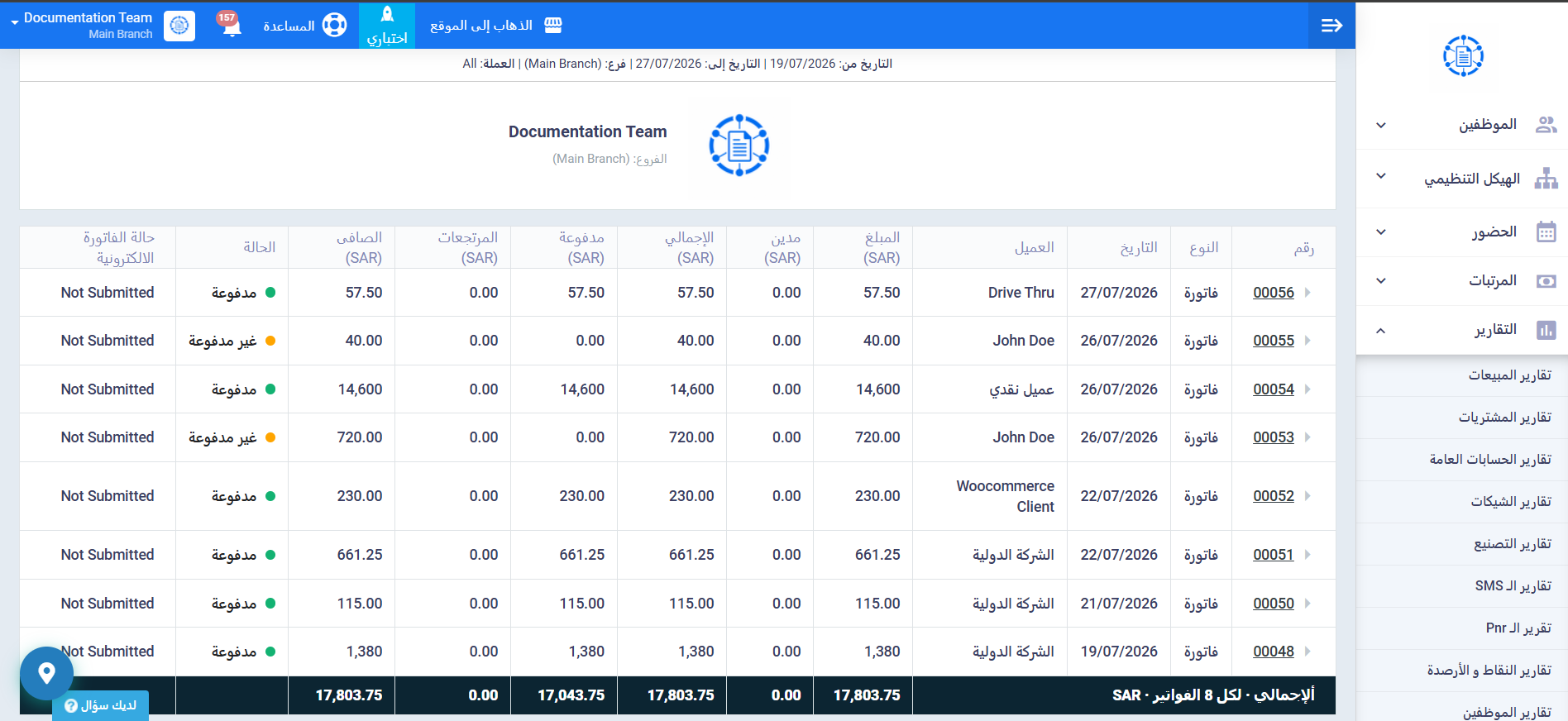Open invoice link 00055

[1273, 341]
